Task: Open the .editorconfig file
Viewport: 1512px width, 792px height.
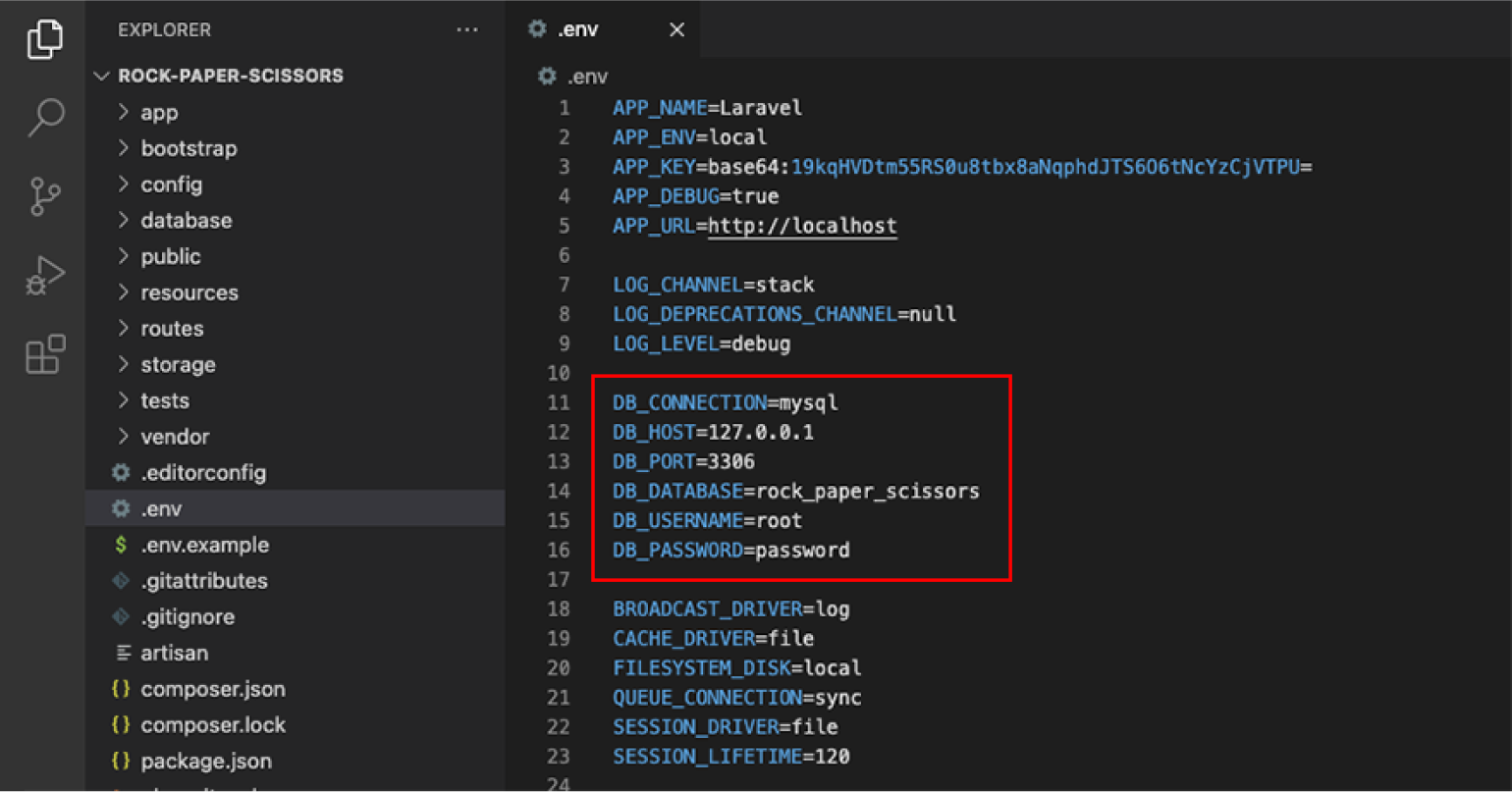Action: click(x=296, y=473)
